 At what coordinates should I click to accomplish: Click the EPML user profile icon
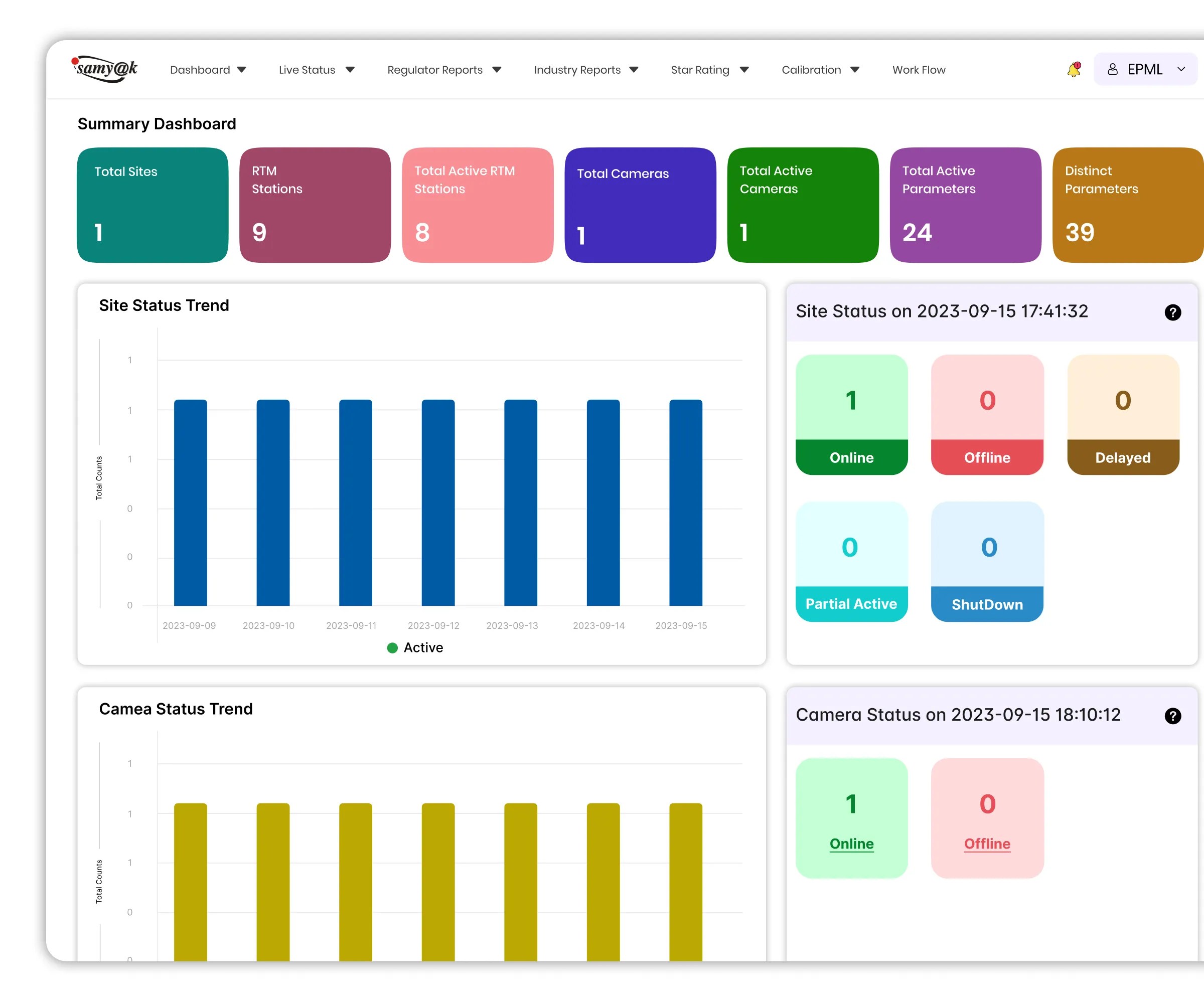coord(1112,69)
